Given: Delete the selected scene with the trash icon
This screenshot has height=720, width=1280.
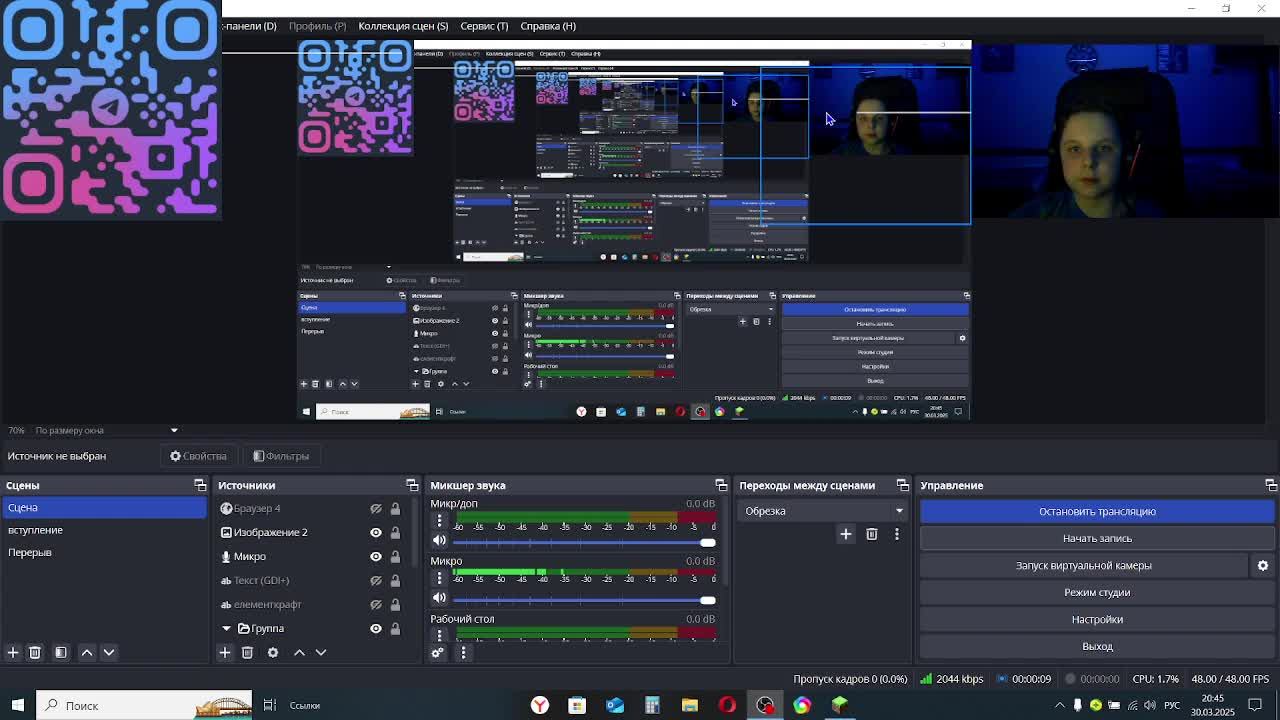Looking at the screenshot, I should 35,652.
